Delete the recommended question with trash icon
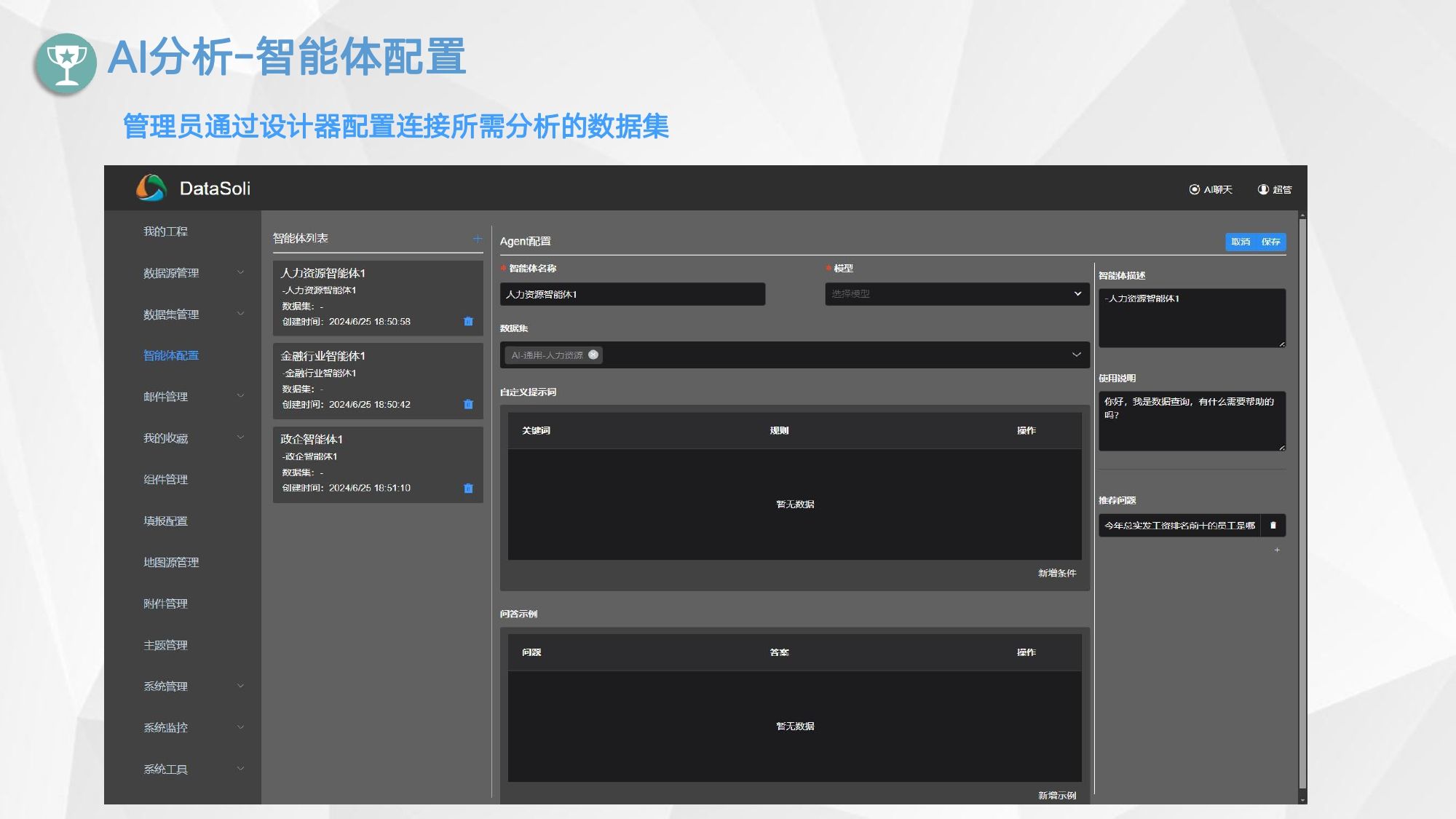This screenshot has width=1456, height=819. [x=1273, y=525]
